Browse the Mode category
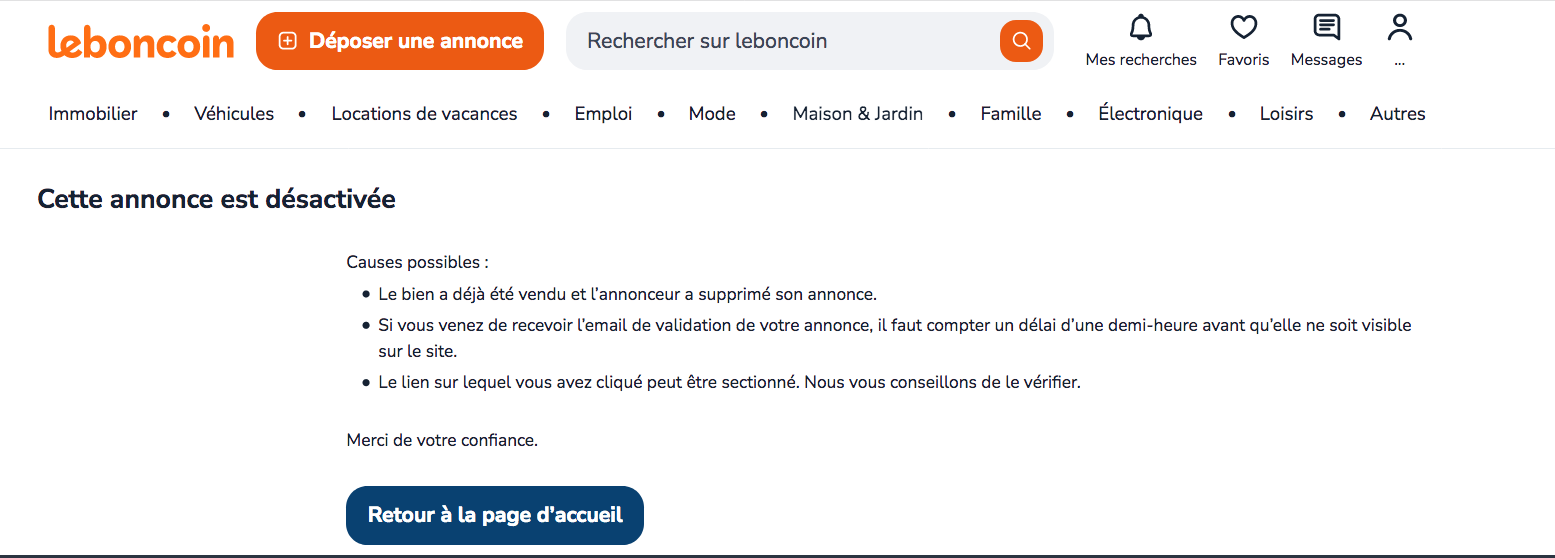 (712, 114)
